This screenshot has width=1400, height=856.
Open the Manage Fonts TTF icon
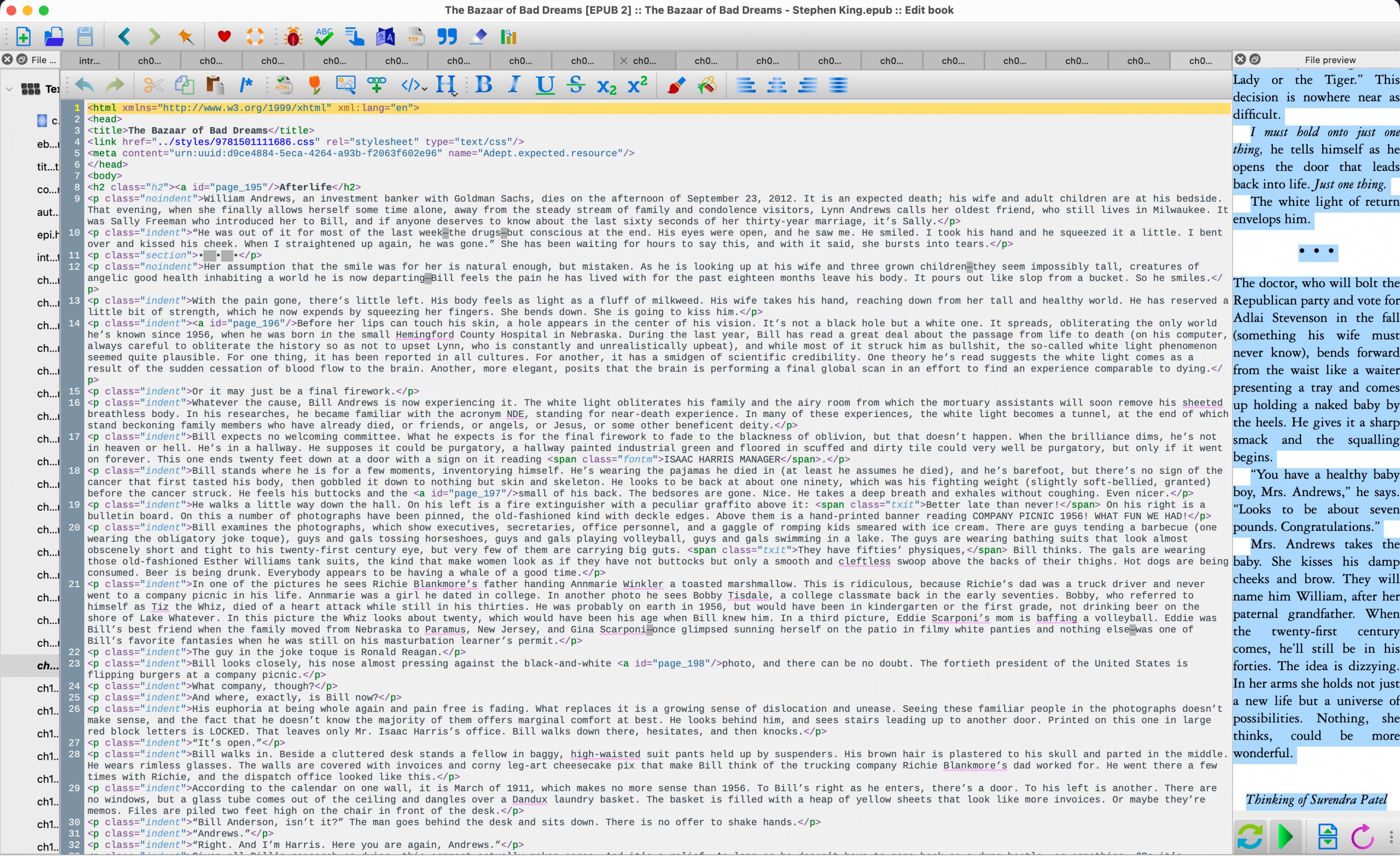[416, 37]
